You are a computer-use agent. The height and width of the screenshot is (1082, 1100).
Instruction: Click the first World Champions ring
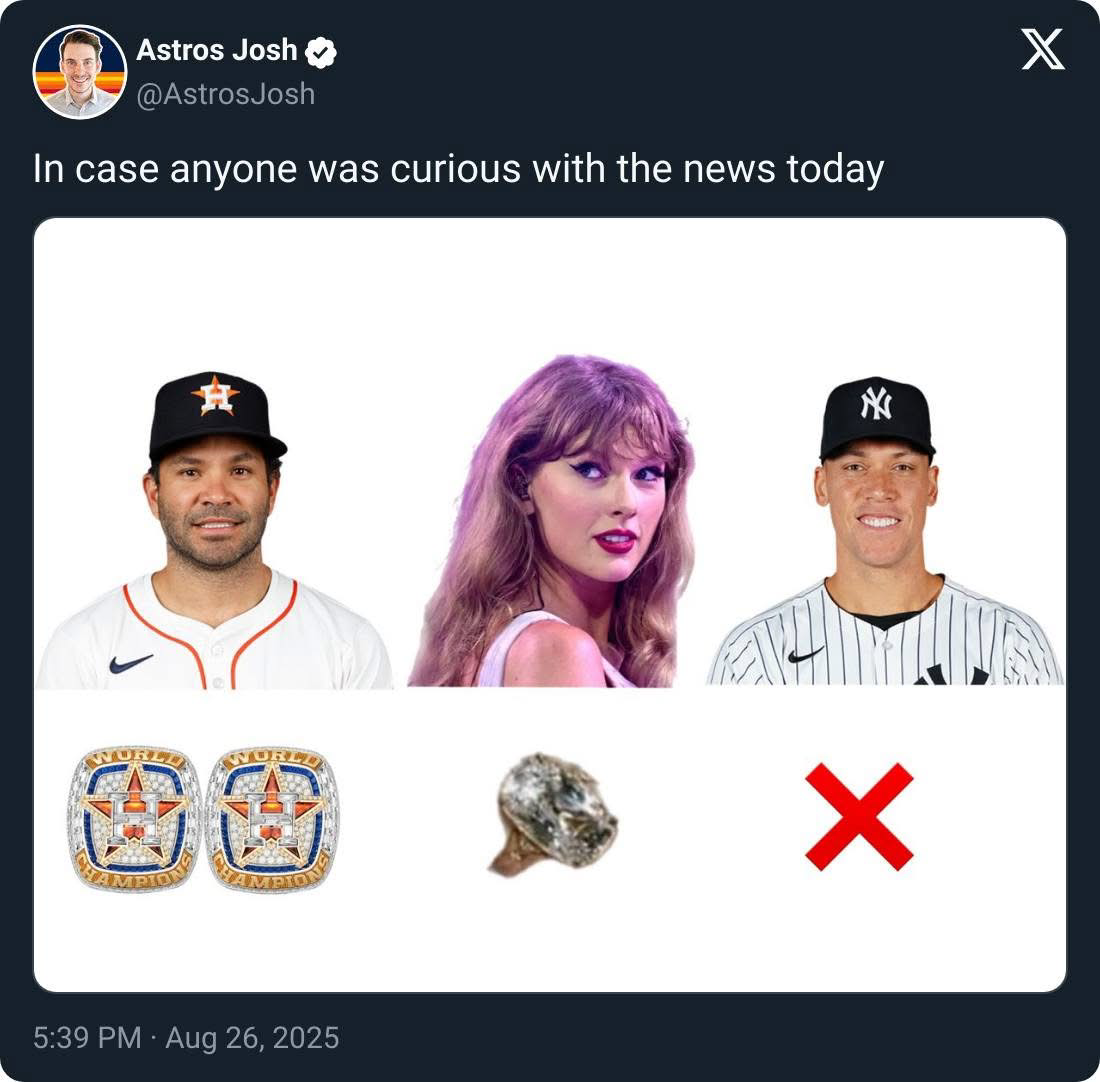pyautogui.click(x=135, y=818)
